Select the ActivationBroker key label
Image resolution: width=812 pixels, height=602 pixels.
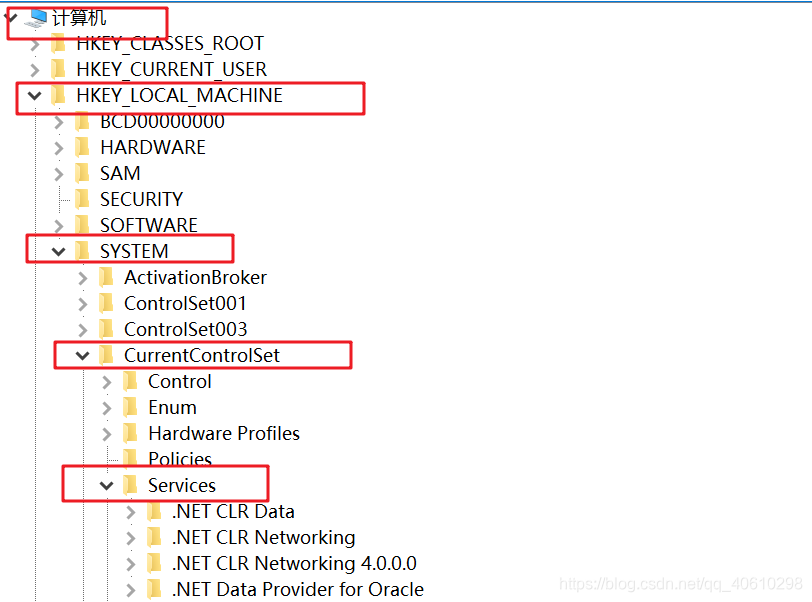(195, 278)
